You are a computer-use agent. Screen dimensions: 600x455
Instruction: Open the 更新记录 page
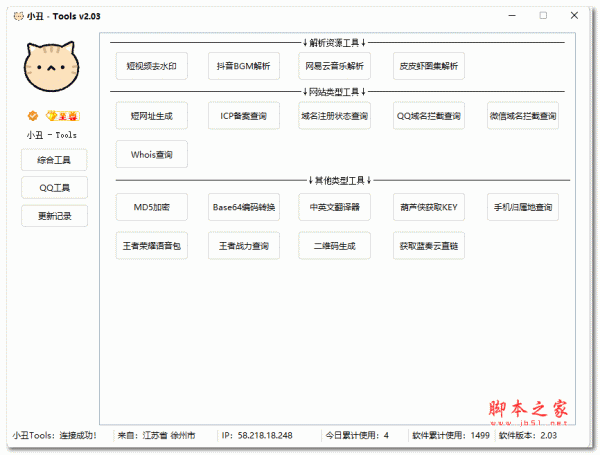pyautogui.click(x=54, y=216)
